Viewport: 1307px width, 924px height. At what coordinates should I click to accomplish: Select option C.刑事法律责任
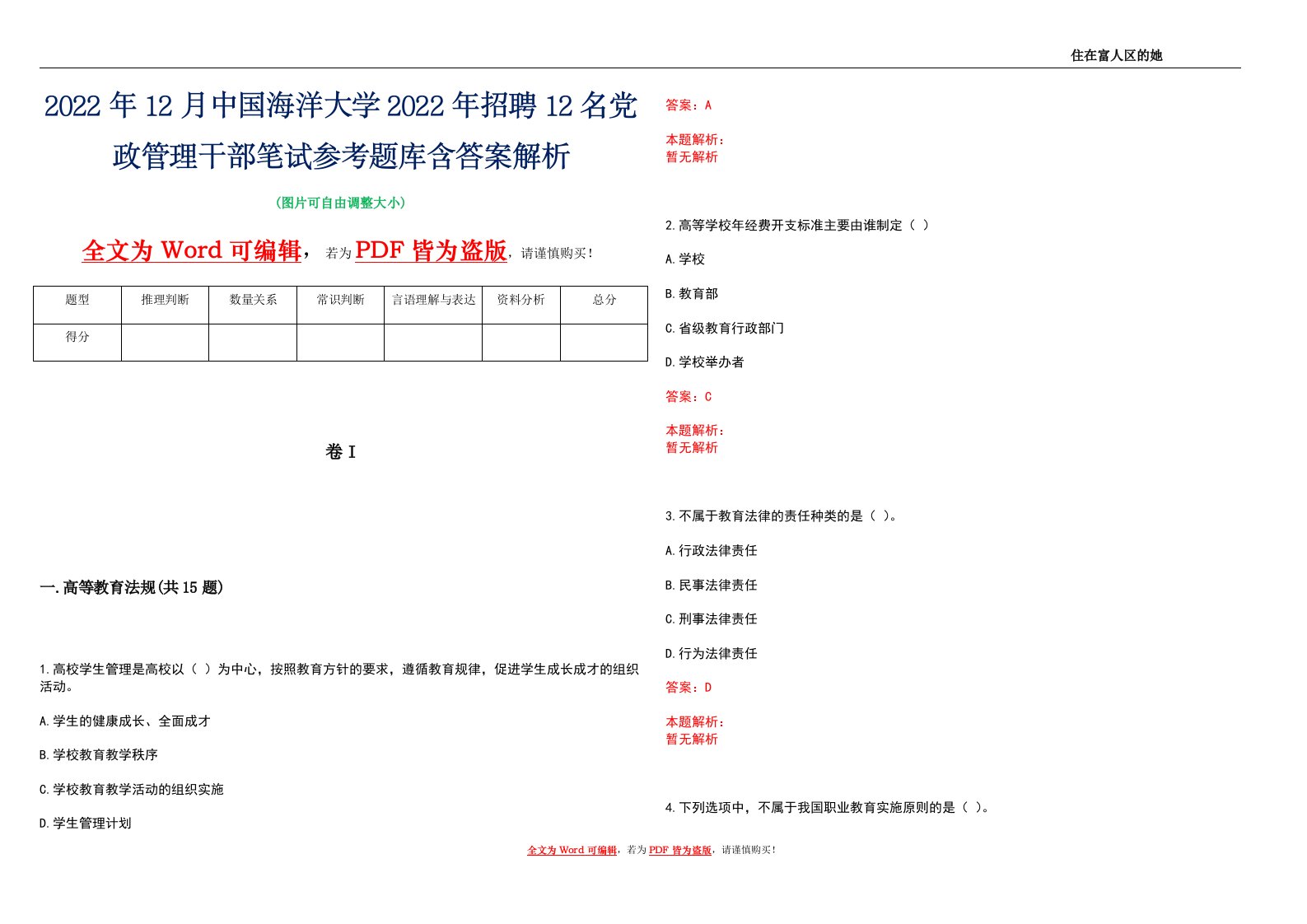pos(712,618)
